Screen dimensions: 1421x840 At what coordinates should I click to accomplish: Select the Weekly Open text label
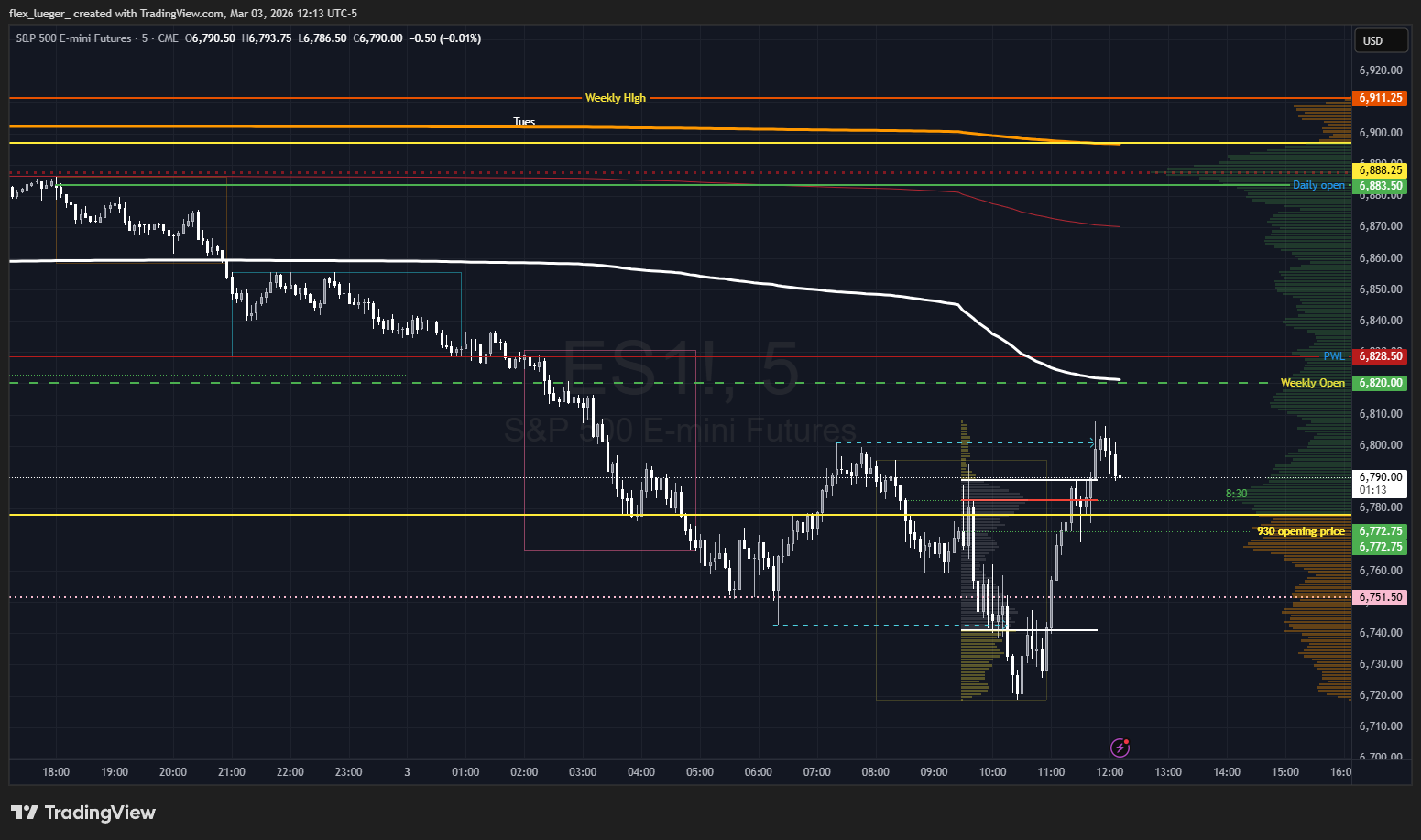tap(1312, 383)
